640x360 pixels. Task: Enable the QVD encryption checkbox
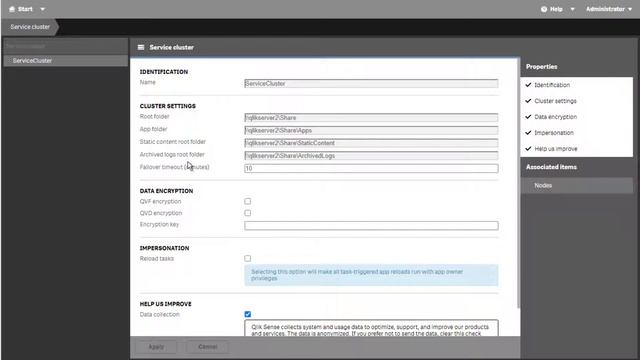point(248,213)
